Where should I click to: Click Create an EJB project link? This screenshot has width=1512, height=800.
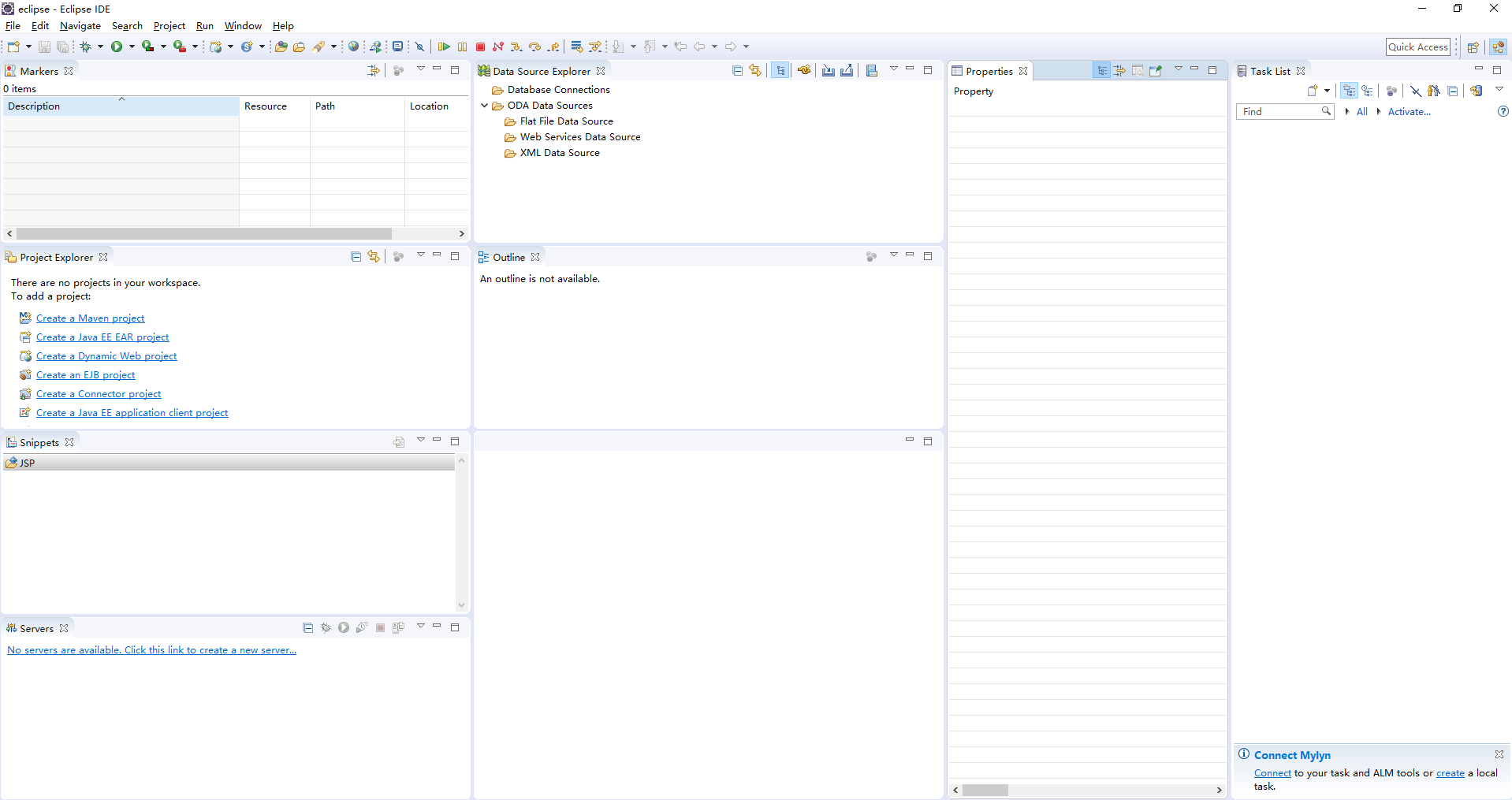86,375
